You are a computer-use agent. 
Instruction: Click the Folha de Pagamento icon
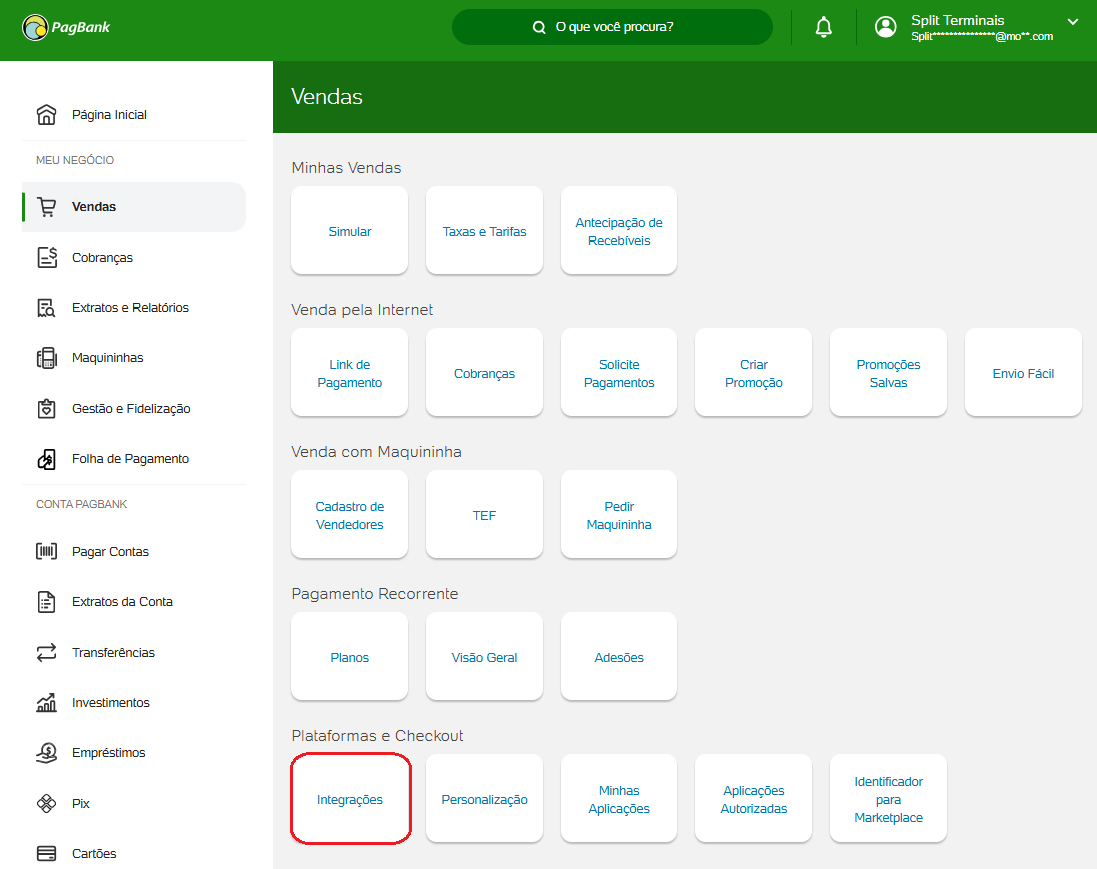(46, 459)
